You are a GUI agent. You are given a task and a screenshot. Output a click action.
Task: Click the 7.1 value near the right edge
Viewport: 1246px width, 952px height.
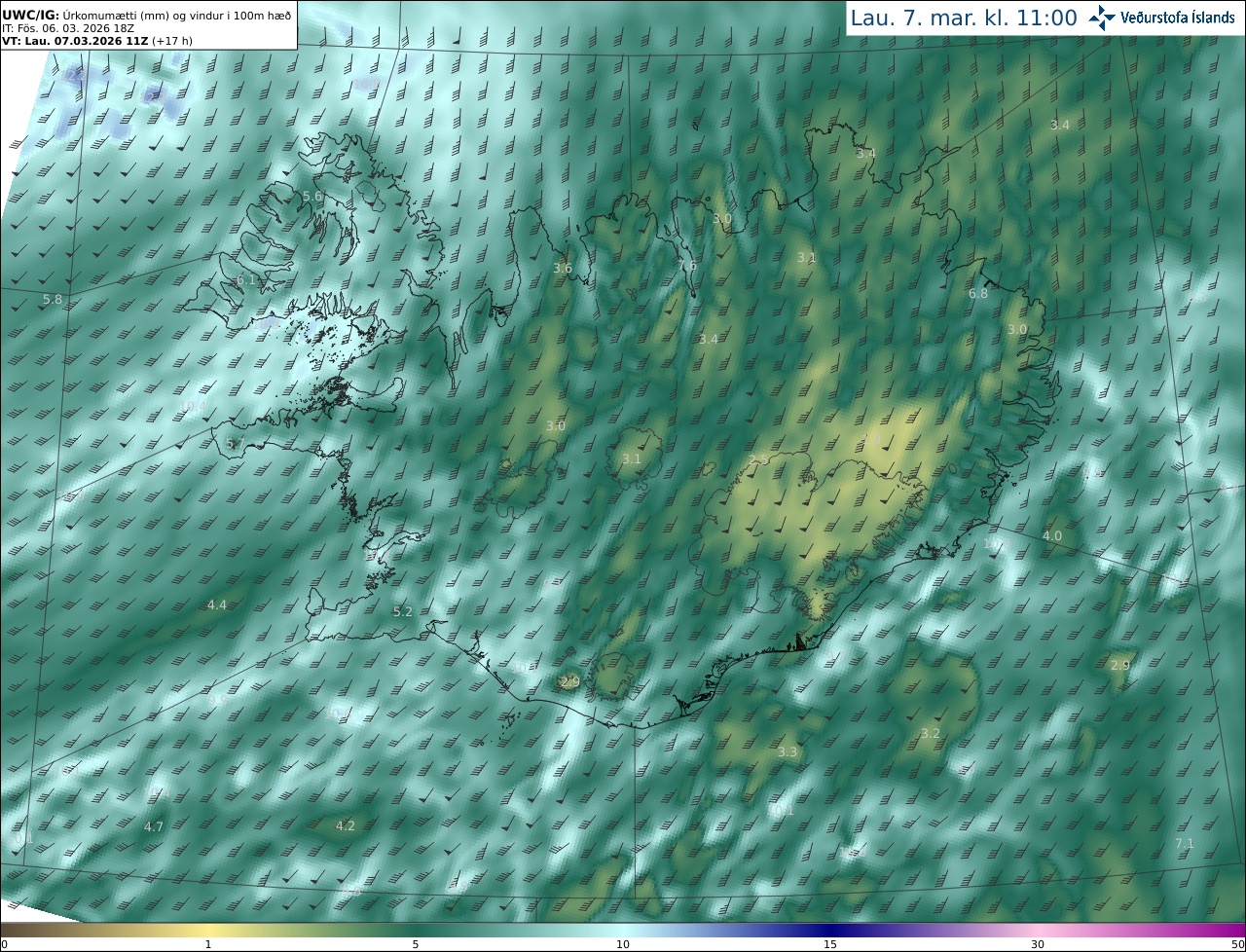(1185, 843)
